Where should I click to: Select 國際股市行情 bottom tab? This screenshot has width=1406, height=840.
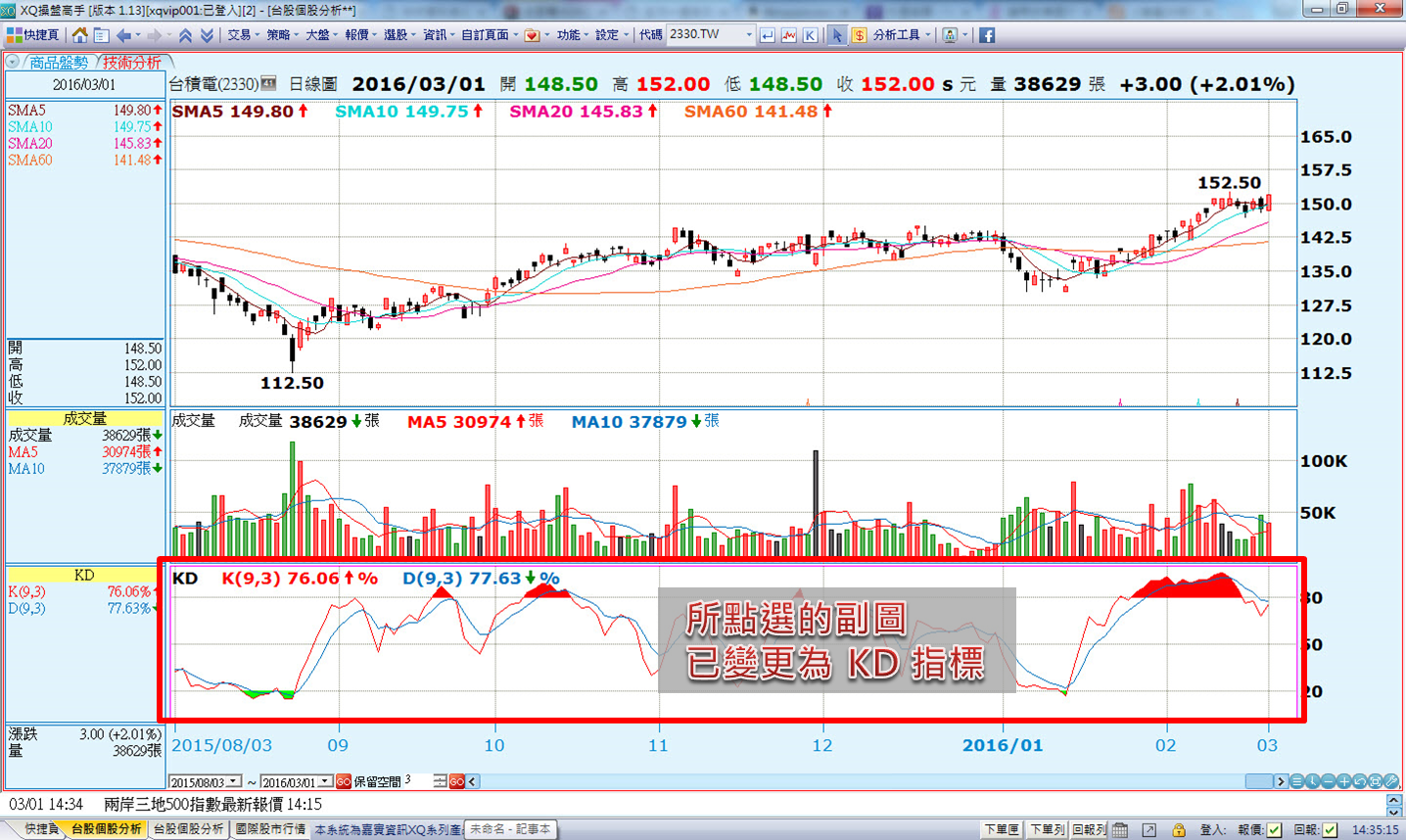(270, 829)
